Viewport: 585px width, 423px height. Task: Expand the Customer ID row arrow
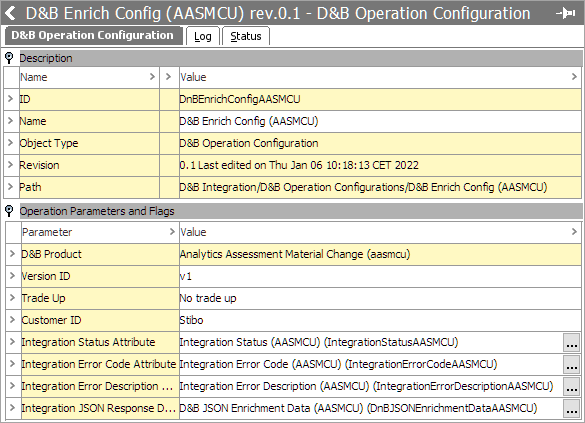[12, 320]
